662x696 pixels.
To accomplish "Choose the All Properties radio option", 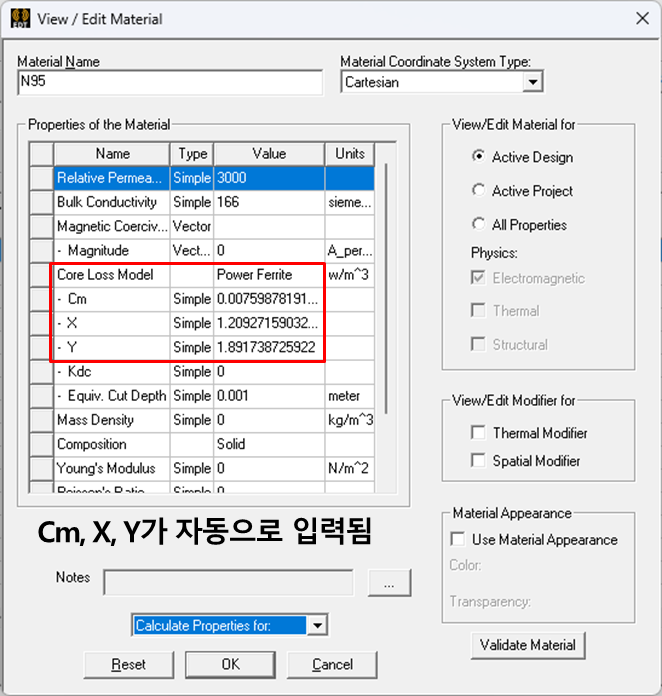I will pyautogui.click(x=479, y=225).
